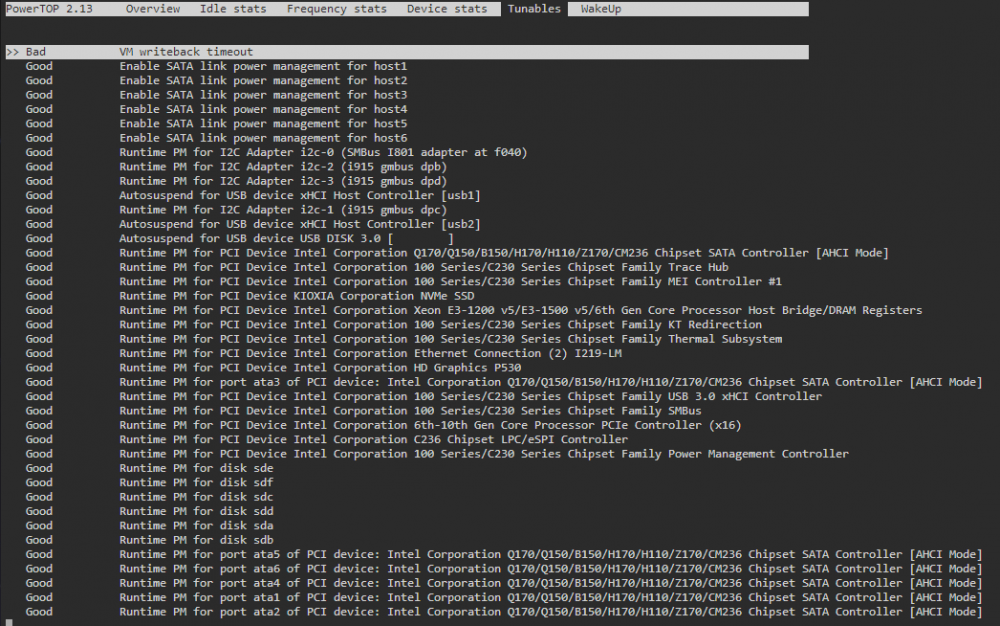
Task: Select Runtime PM for Thermal Subsystem
Action: pyautogui.click(x=450, y=338)
